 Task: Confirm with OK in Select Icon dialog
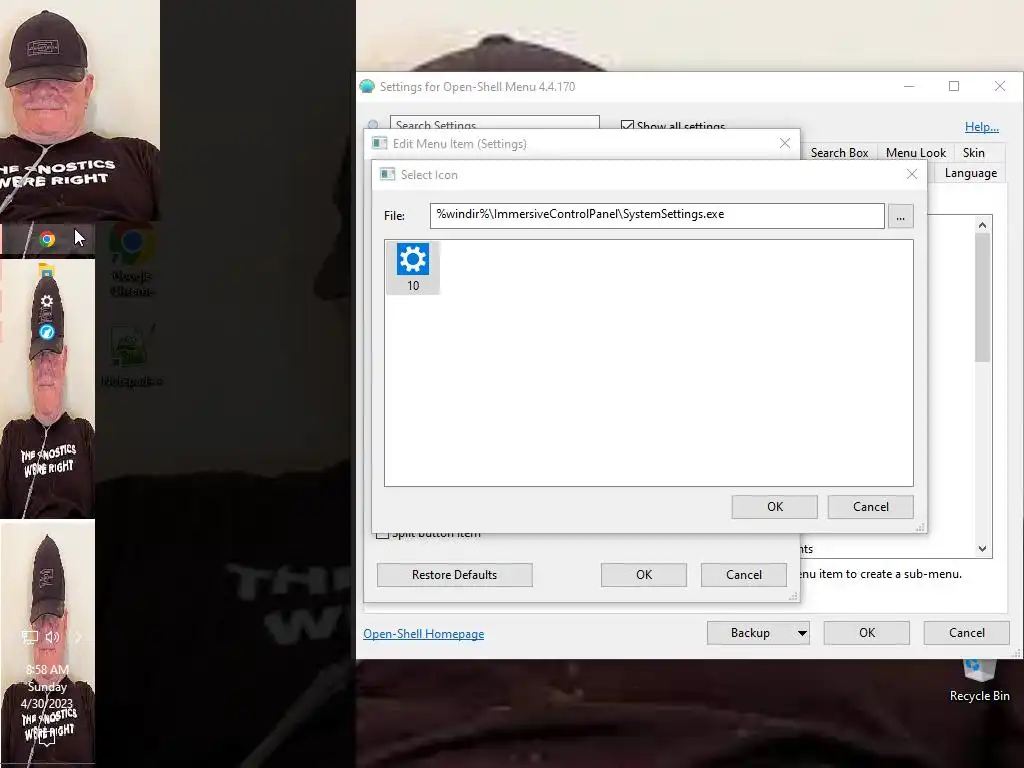[x=775, y=507]
